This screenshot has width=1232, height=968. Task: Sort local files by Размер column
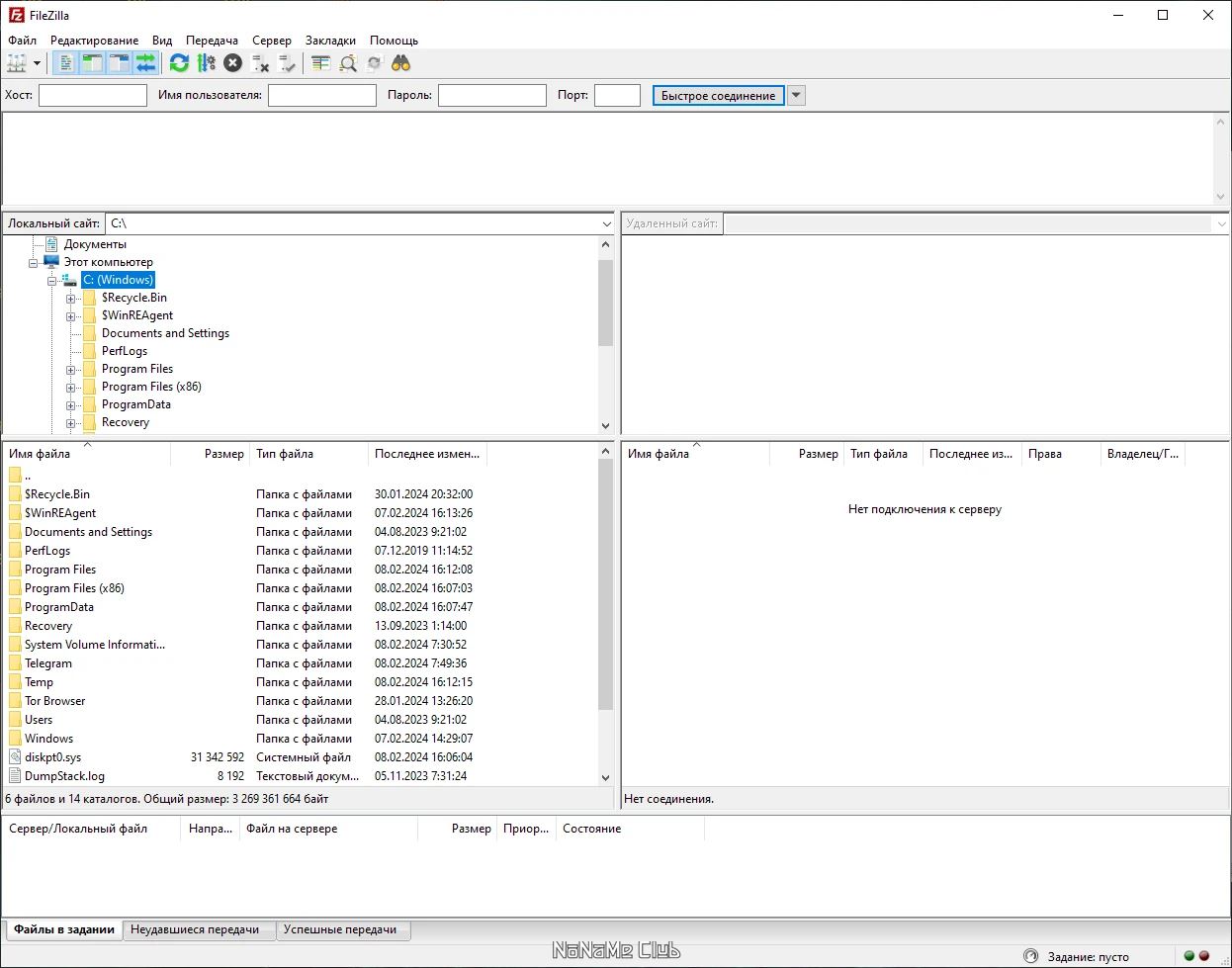(x=224, y=454)
